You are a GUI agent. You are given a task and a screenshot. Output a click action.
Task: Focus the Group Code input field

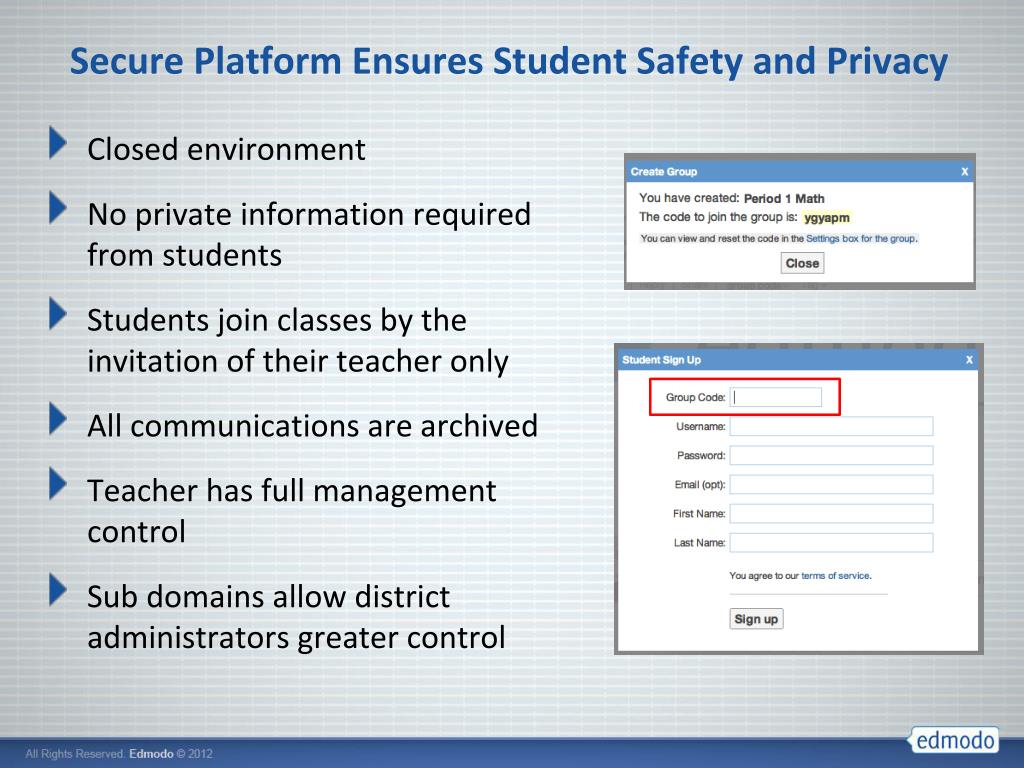(x=776, y=397)
